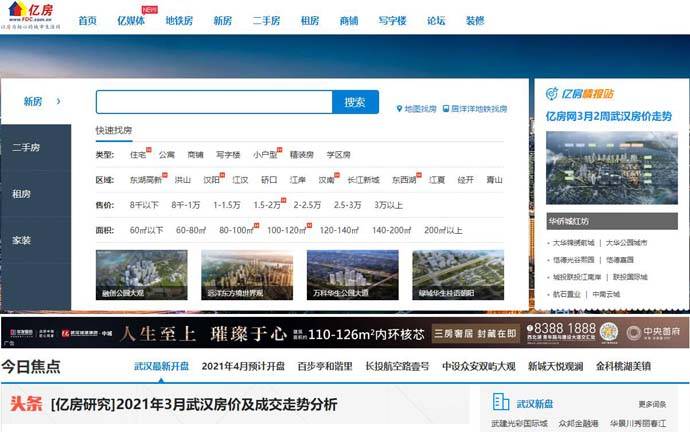Click the 大华锦绣前城 link
This screenshot has width=690, height=432.
(573, 243)
